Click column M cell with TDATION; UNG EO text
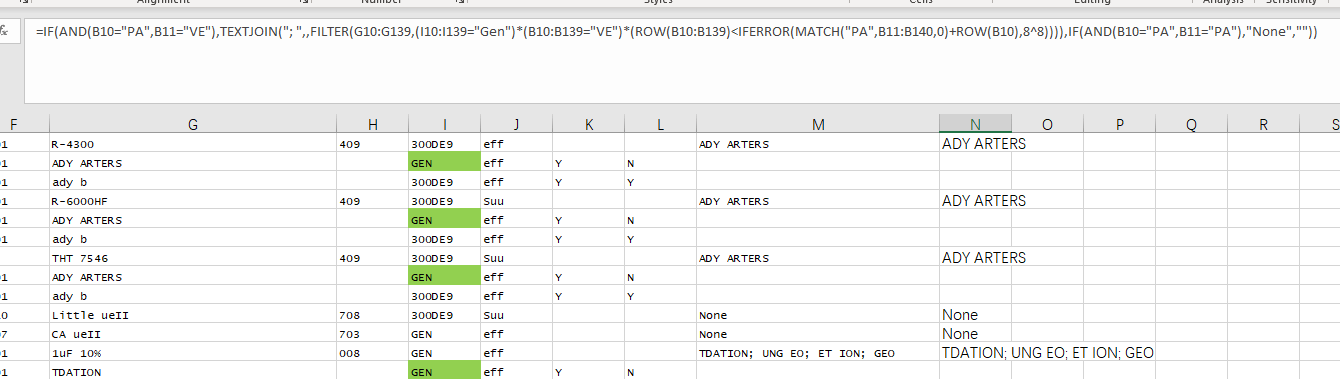Image resolution: width=1340 pixels, height=379 pixels. point(818,353)
